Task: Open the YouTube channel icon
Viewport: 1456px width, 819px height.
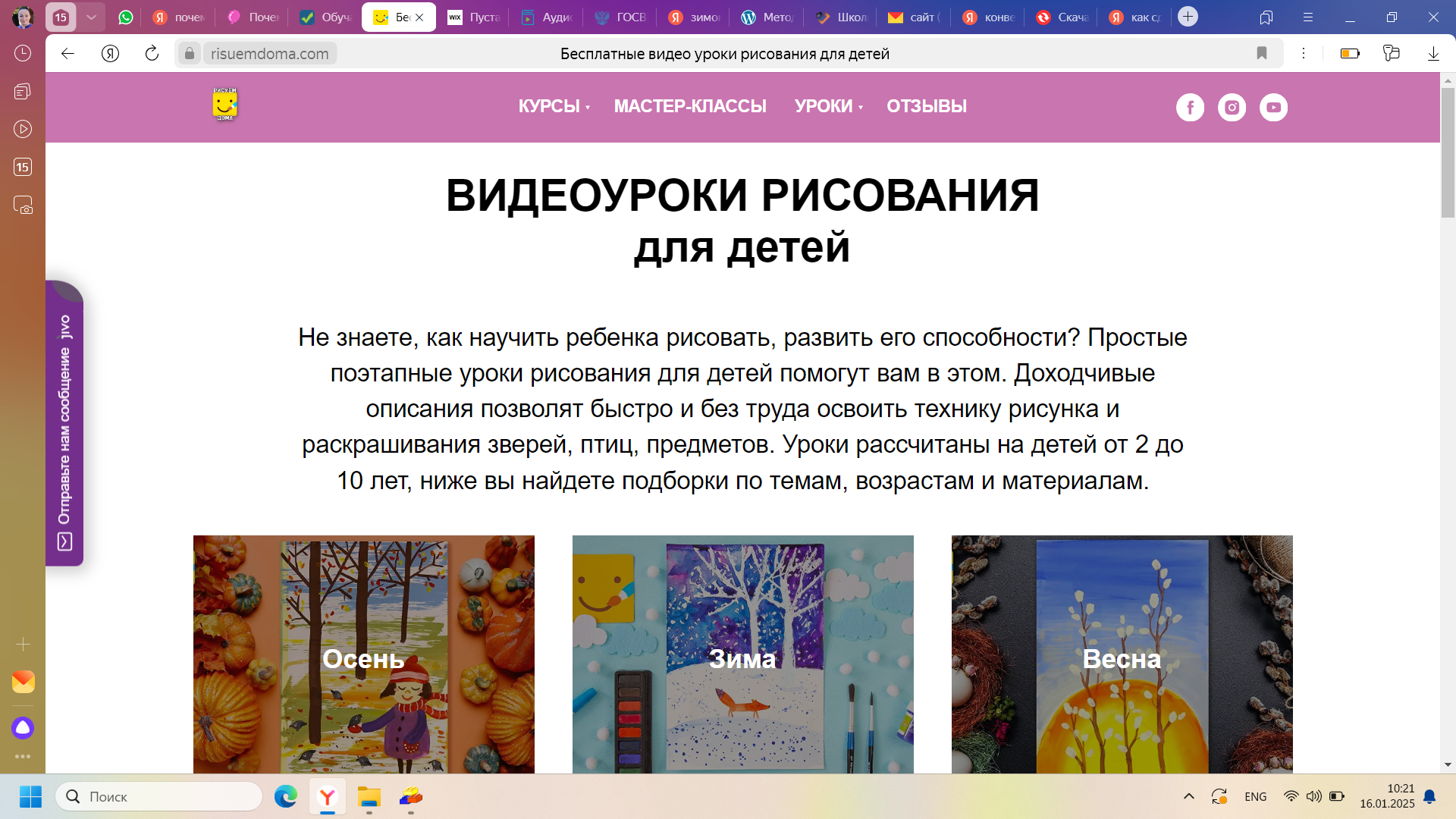Action: [1273, 108]
